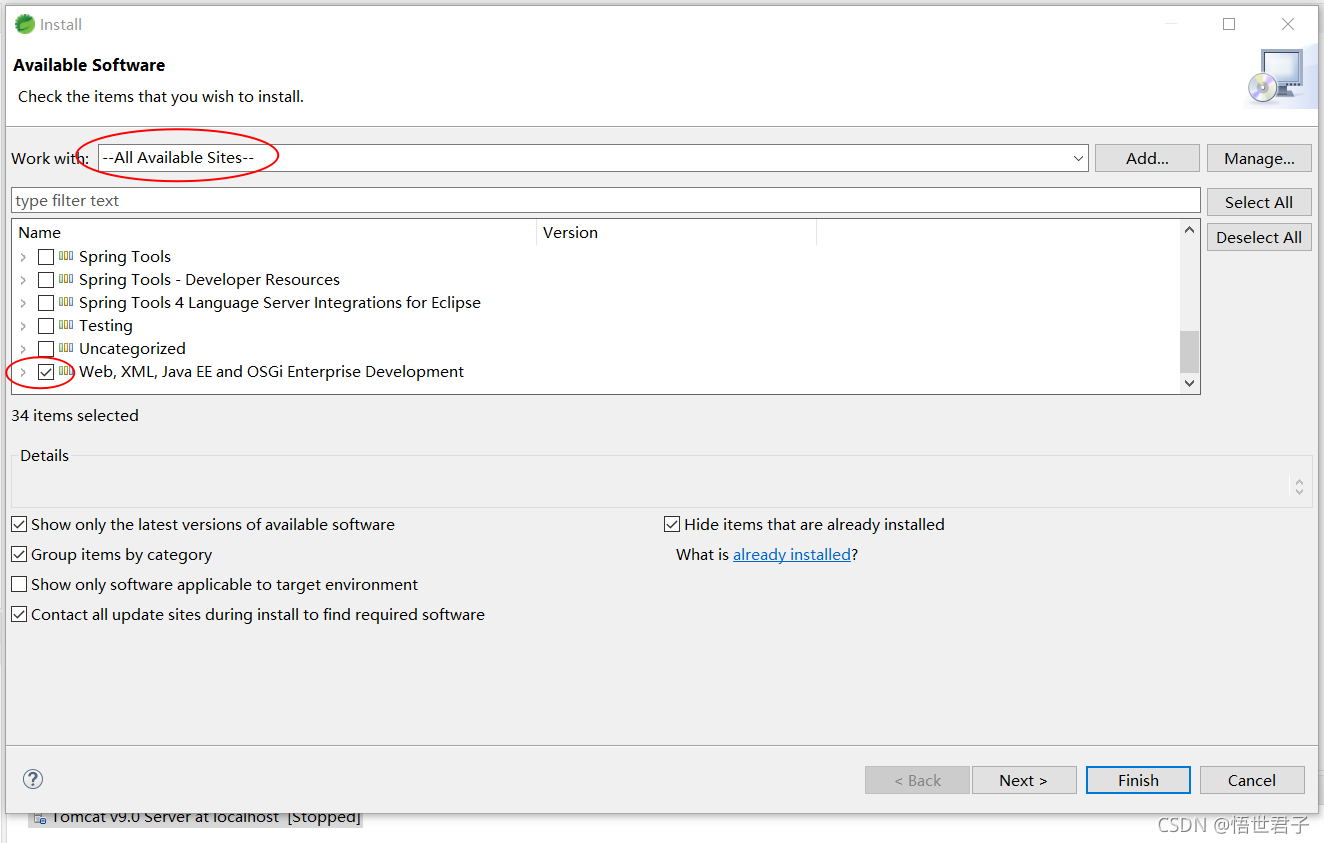Click the Select All button
The height and width of the screenshot is (843, 1324).
tap(1259, 202)
